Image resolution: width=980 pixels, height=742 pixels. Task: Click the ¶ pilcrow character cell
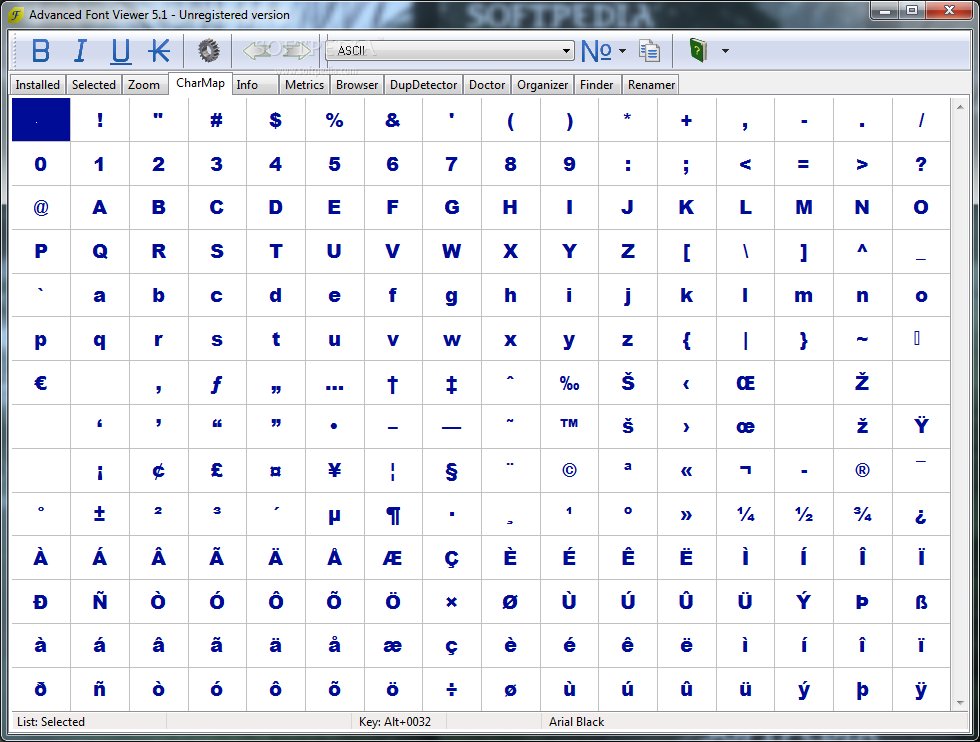point(392,514)
